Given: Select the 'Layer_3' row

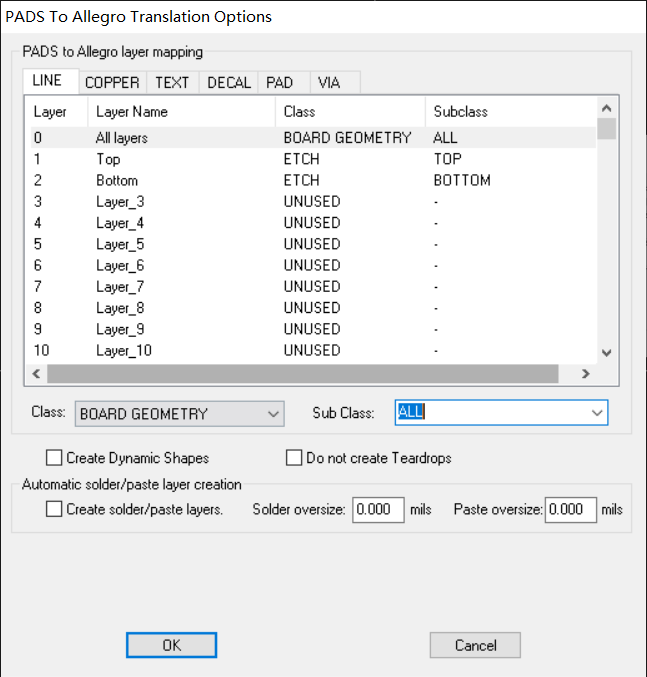Looking at the screenshot, I should tap(313, 202).
